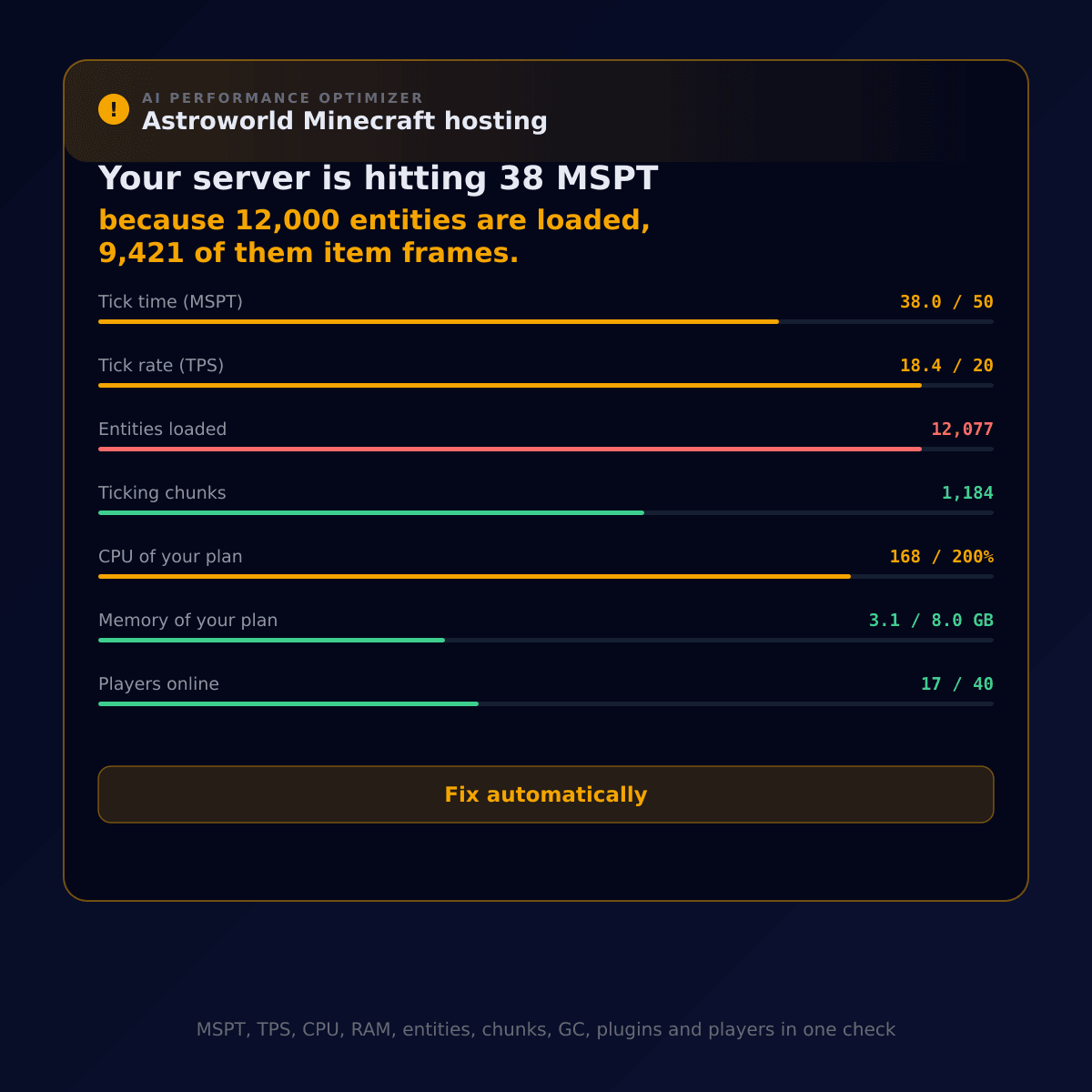Screen dimensions: 1092x1092
Task: Click the 3.1 / 8.0 GB memory value
Action: 931,621
